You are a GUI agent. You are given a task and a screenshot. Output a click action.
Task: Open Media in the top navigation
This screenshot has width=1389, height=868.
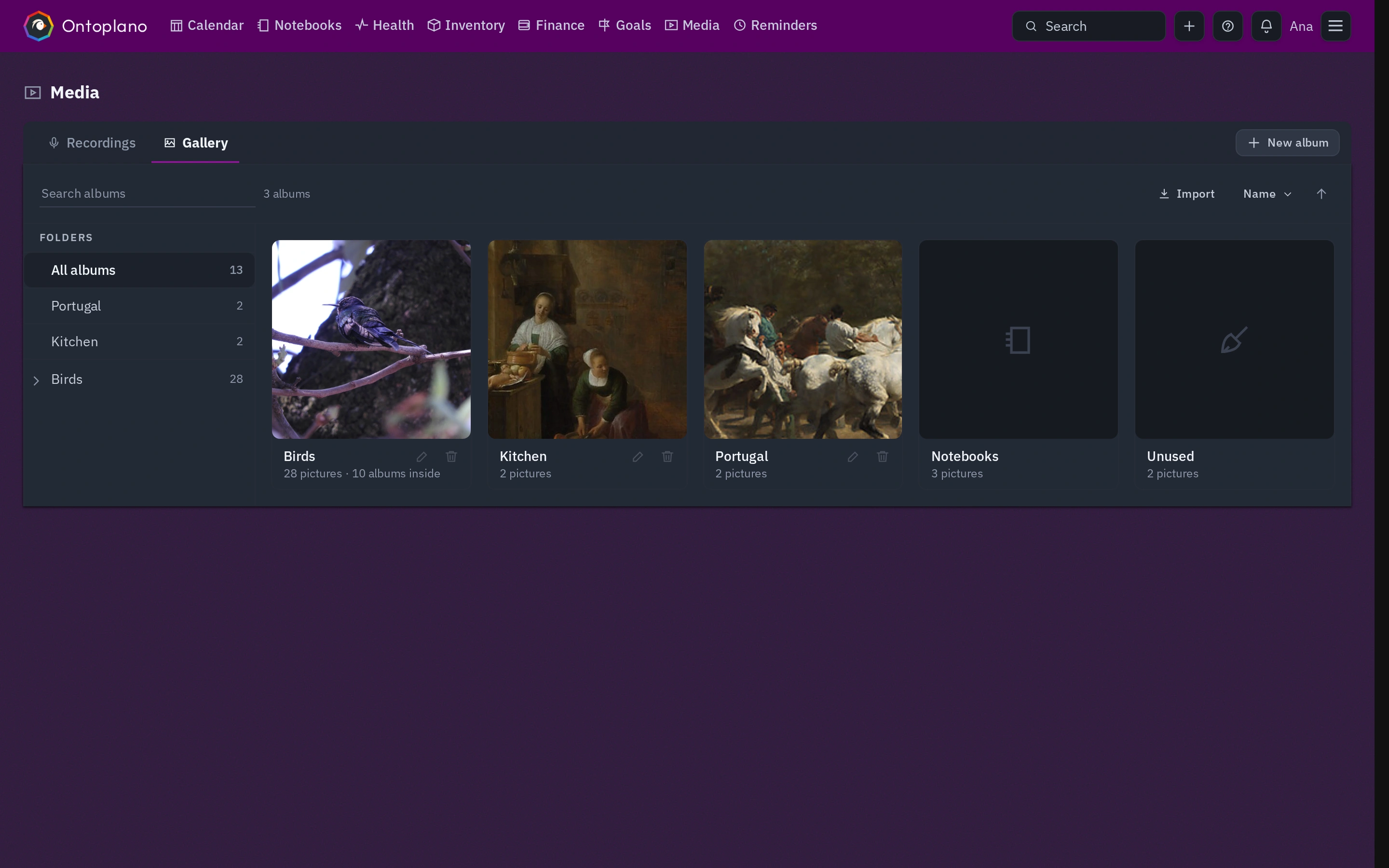pyautogui.click(x=692, y=26)
